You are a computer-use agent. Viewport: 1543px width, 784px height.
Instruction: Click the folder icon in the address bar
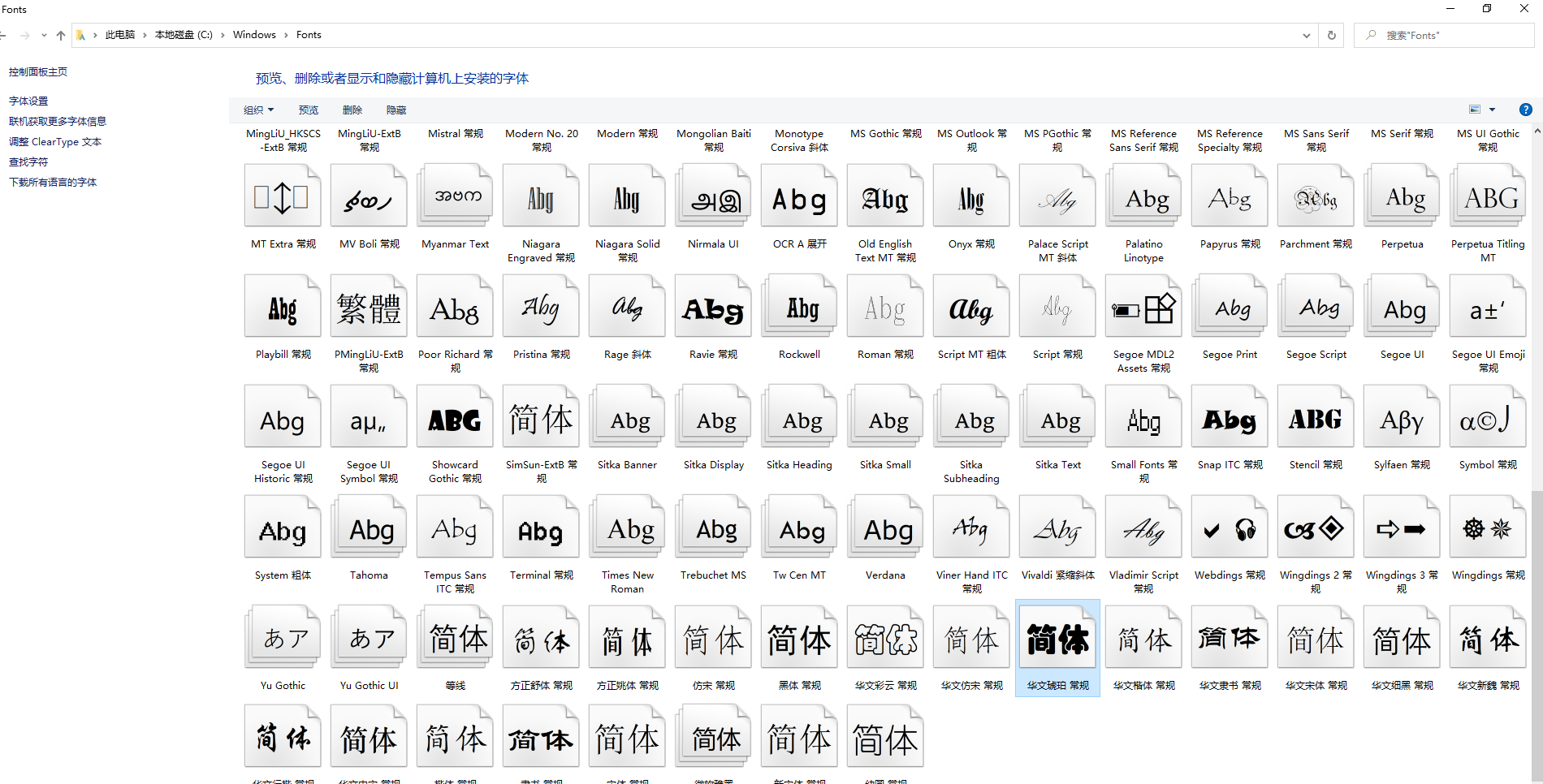[x=81, y=35]
